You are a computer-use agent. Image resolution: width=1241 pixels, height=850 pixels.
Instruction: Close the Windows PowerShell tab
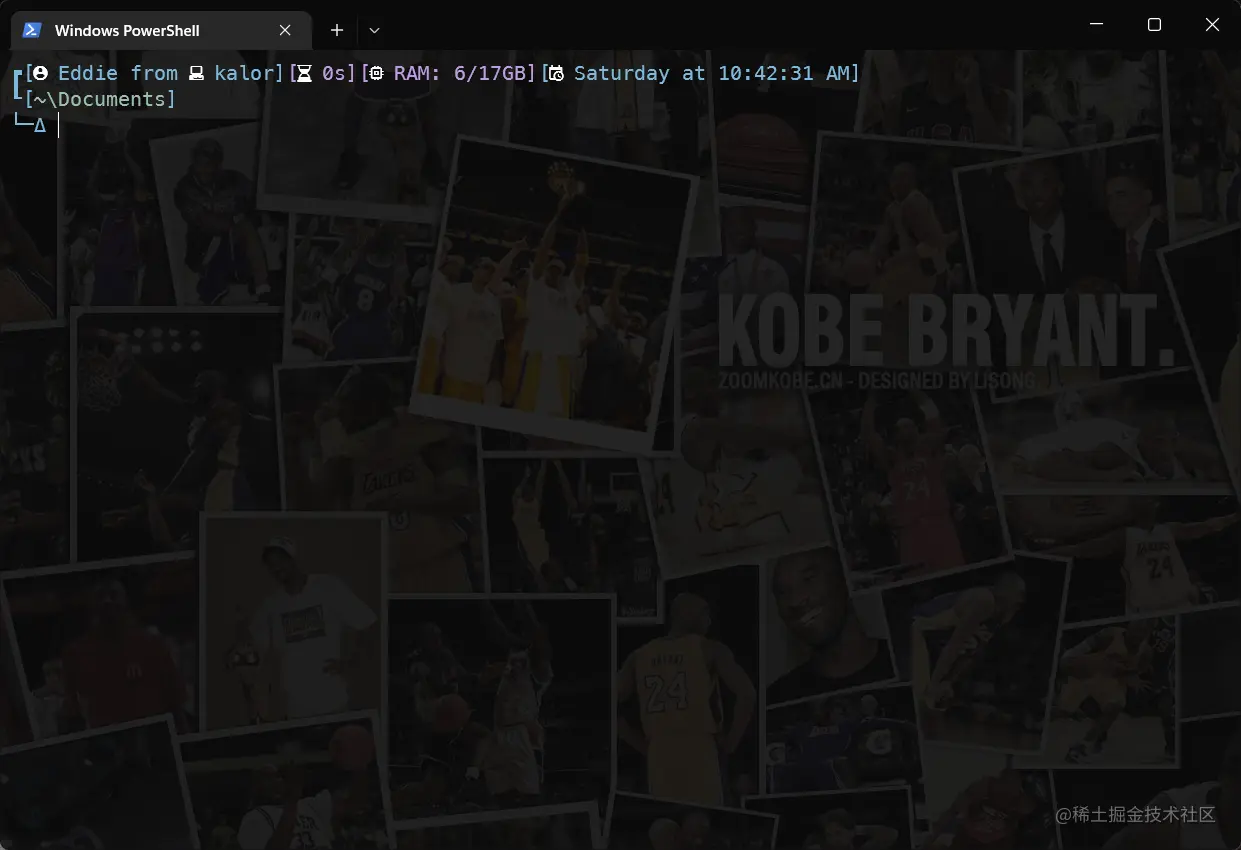[285, 30]
